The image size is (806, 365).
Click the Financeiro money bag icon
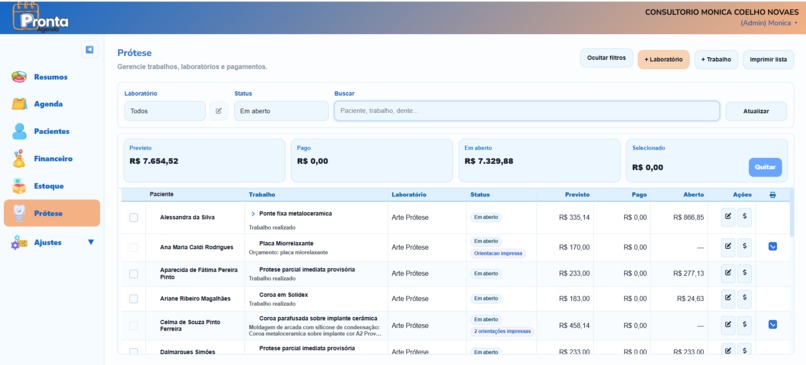click(x=19, y=158)
